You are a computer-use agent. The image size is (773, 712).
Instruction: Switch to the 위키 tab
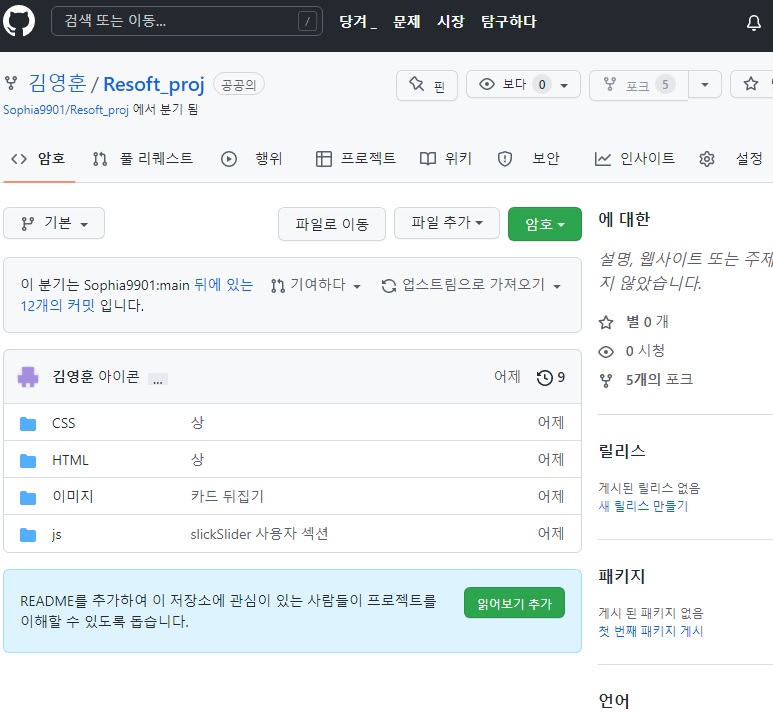[x=446, y=159]
